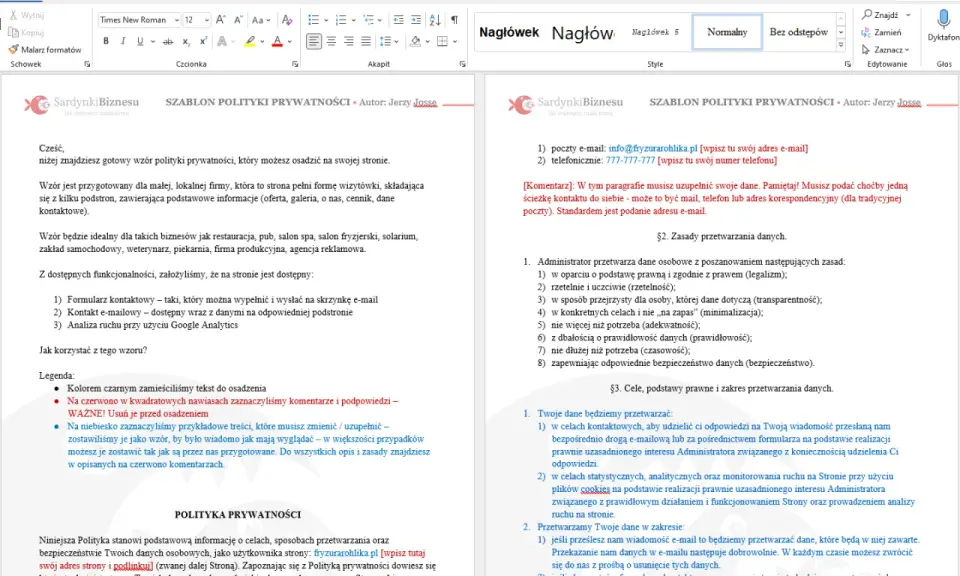Image resolution: width=960 pixels, height=576 pixels.
Task: Click the info@fryzurarohlika.pl email link
Action: [x=653, y=148]
